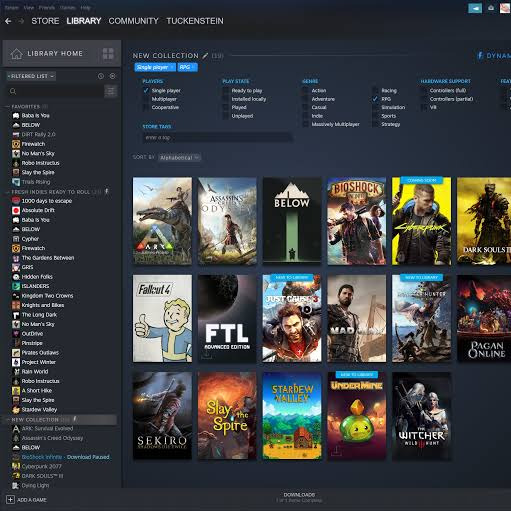The width and height of the screenshot is (511, 511).
Task: Open the Community tab
Action: coord(133,21)
